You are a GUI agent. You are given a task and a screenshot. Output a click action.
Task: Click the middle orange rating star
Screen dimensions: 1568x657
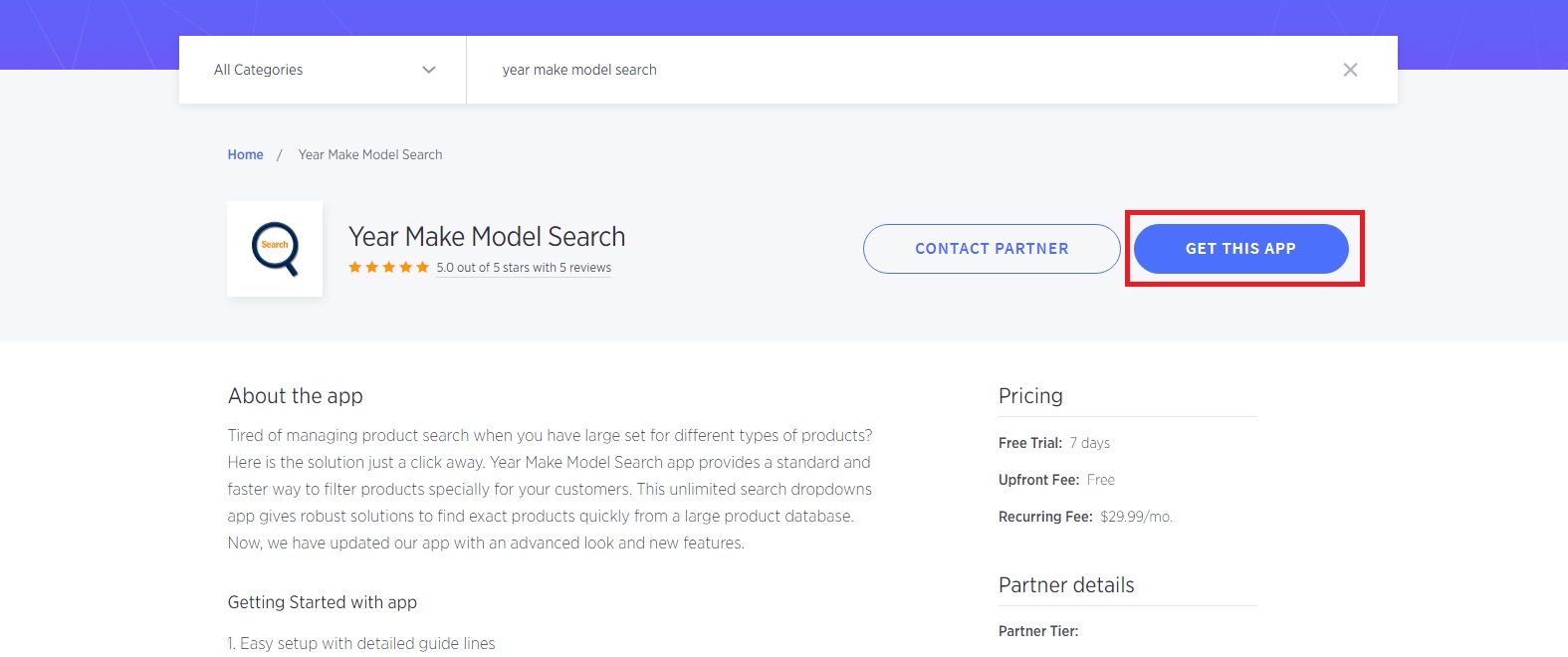pos(389,268)
